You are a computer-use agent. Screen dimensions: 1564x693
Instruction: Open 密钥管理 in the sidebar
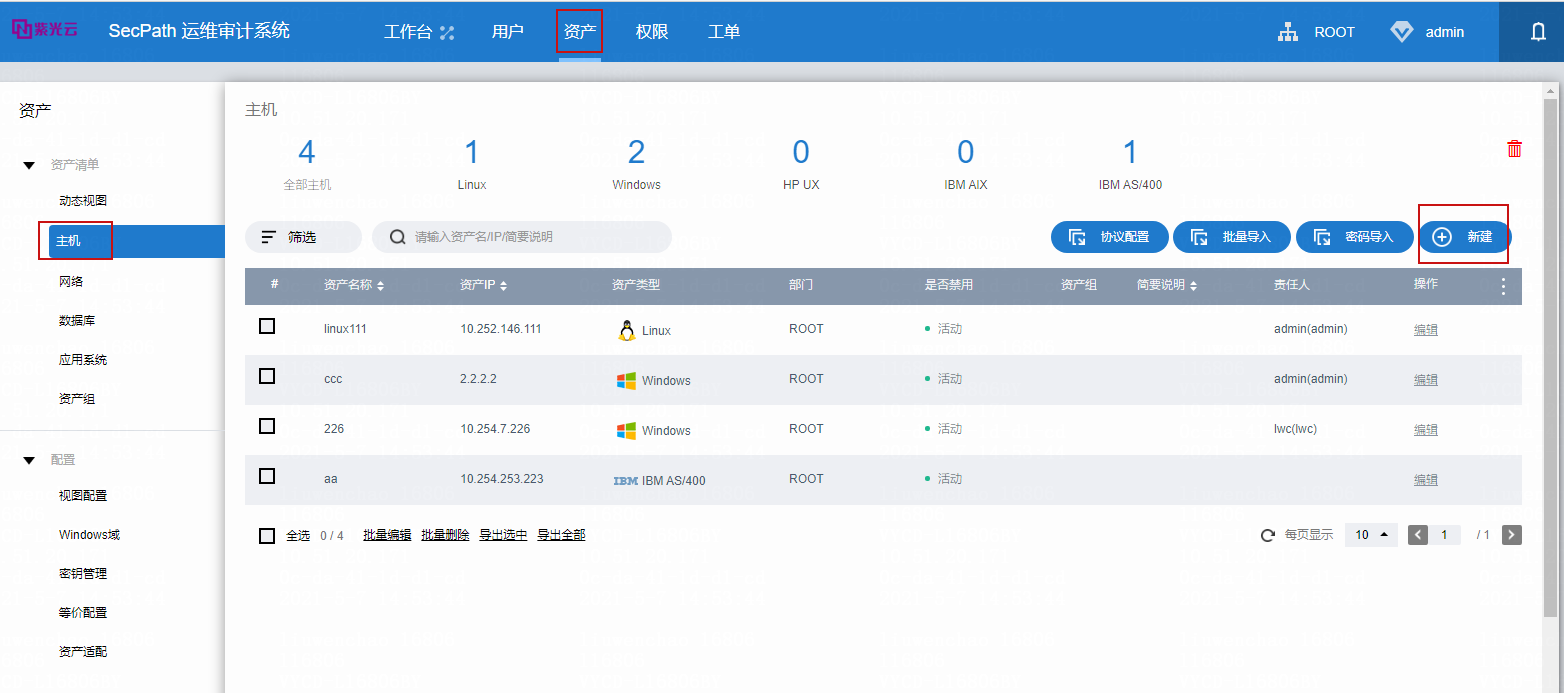coord(83,574)
